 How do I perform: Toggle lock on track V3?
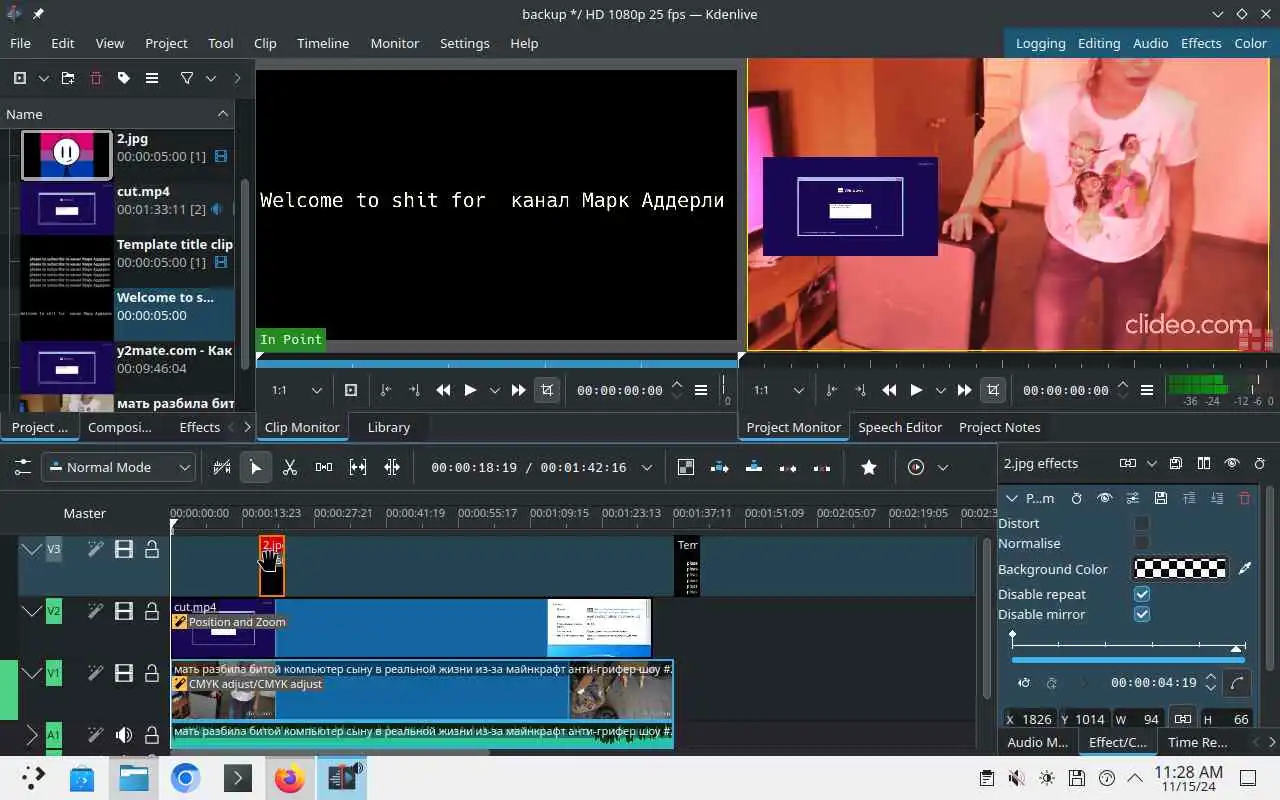point(152,549)
